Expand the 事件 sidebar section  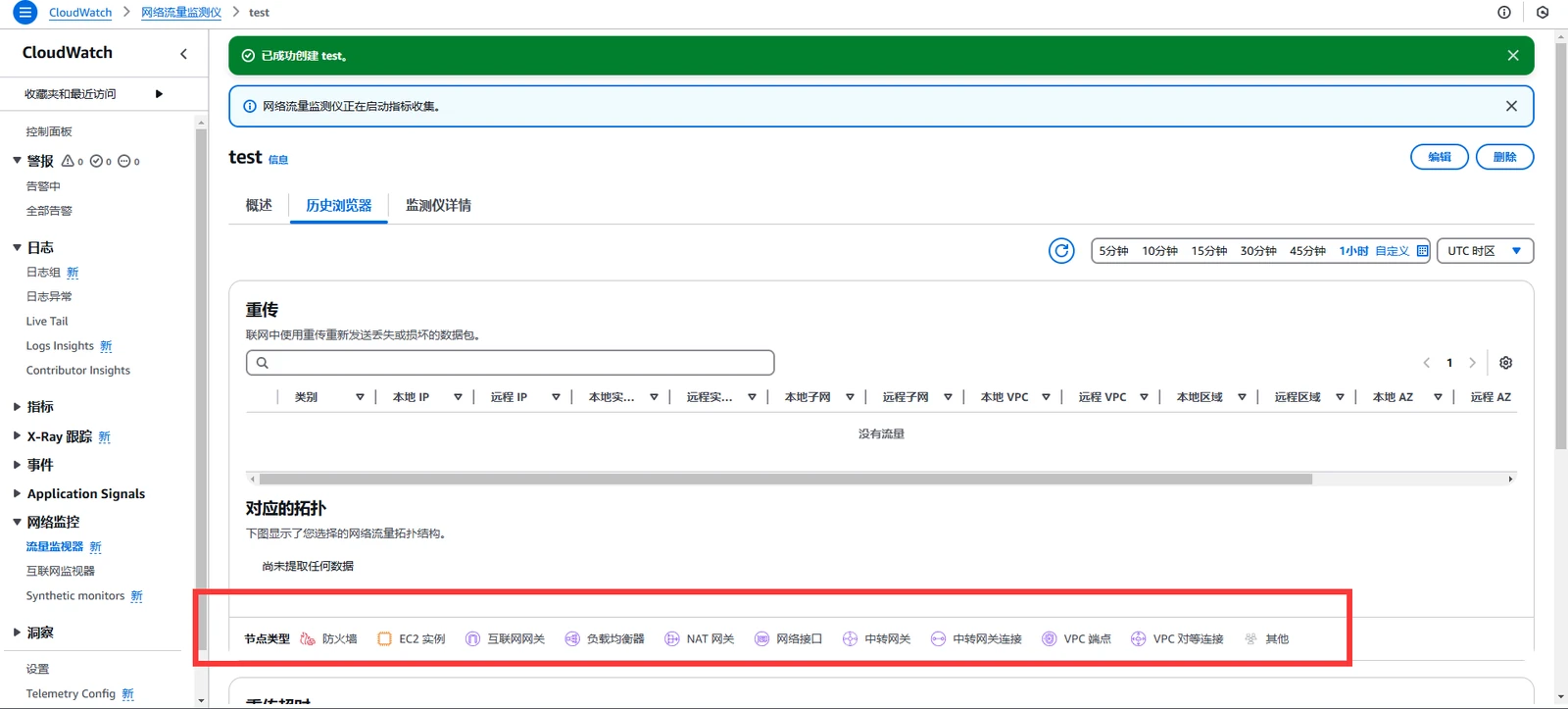point(17,464)
